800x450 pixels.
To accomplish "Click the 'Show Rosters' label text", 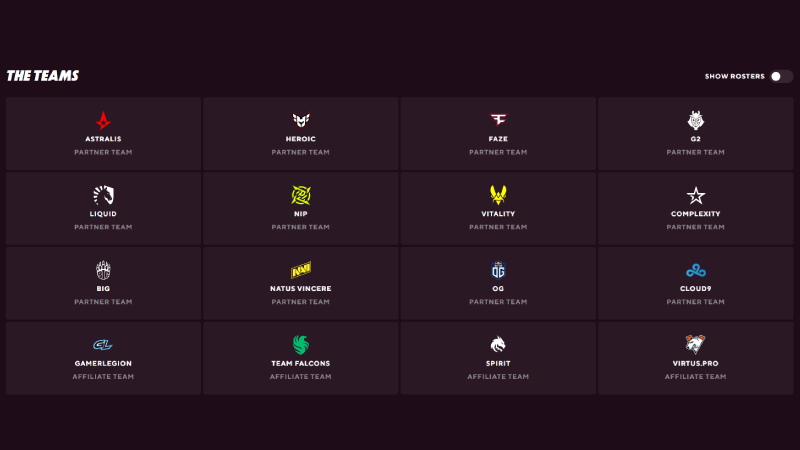I will tap(735, 76).
